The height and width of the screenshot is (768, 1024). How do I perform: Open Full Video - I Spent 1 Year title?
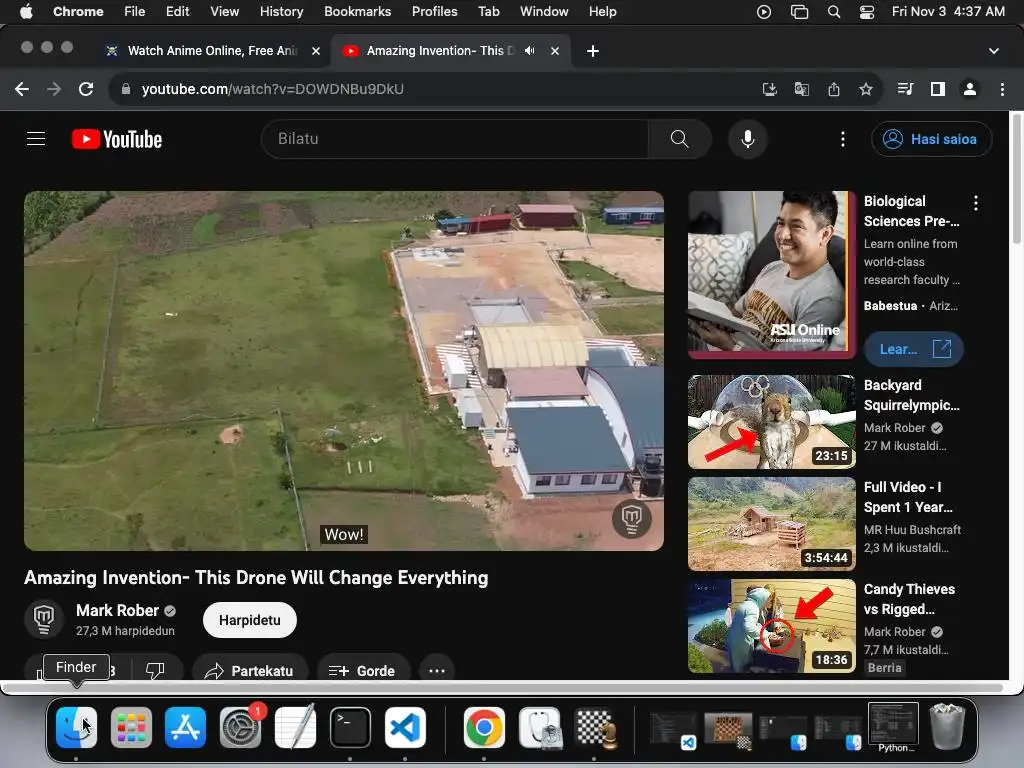pos(908,497)
